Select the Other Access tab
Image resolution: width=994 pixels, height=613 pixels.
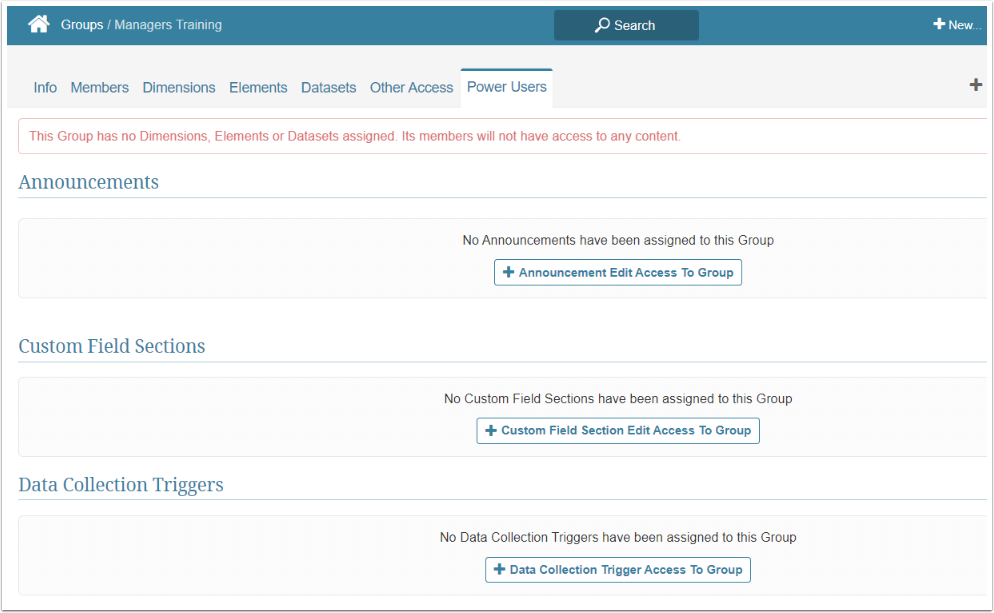click(x=411, y=87)
